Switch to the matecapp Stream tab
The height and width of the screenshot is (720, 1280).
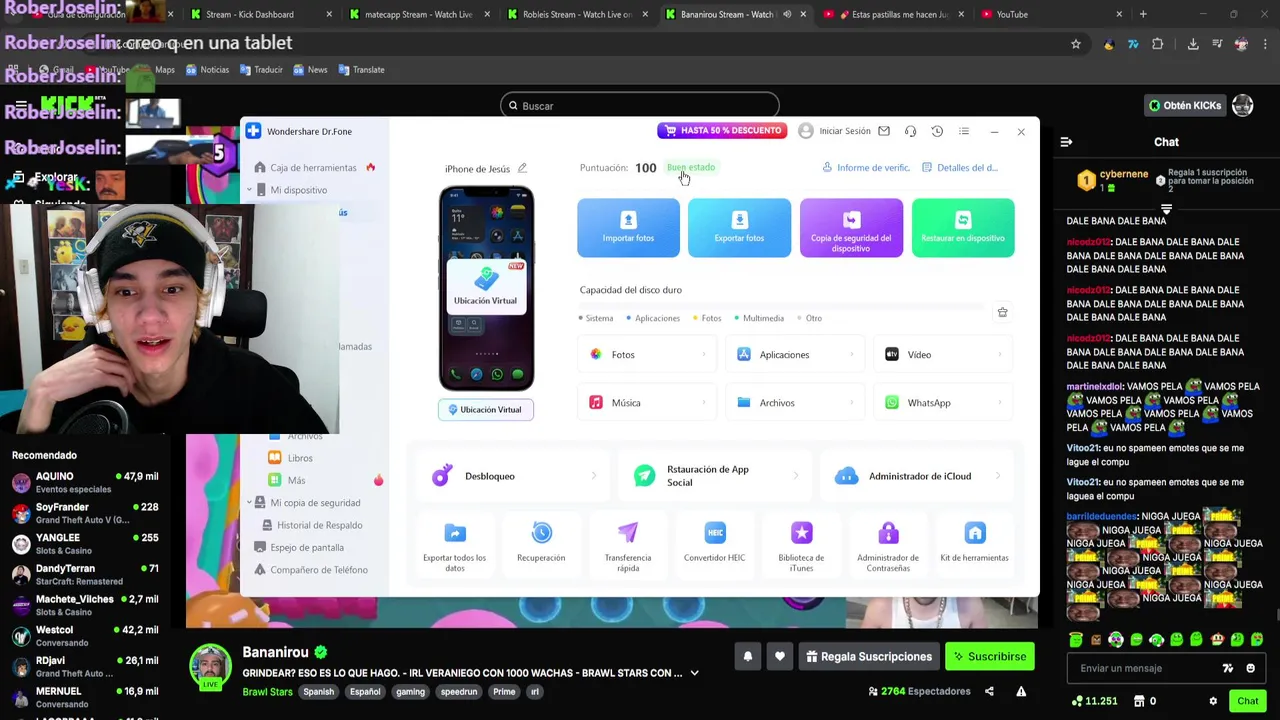tap(418, 15)
